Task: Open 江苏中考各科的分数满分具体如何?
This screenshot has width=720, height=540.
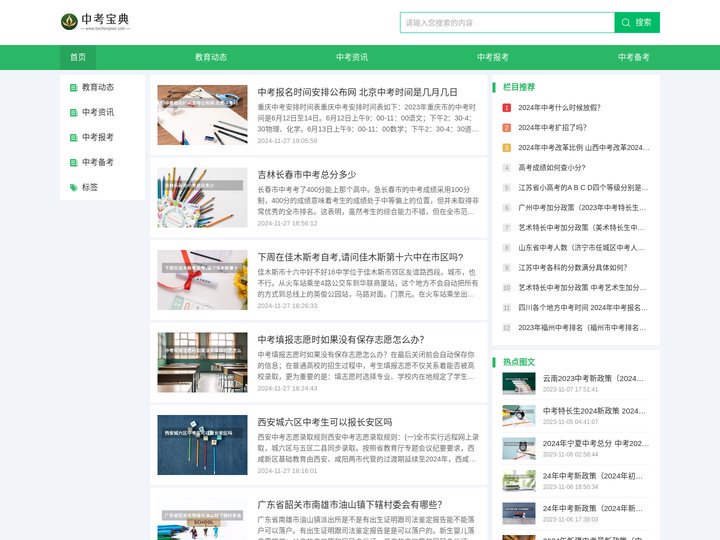Action: (573, 268)
